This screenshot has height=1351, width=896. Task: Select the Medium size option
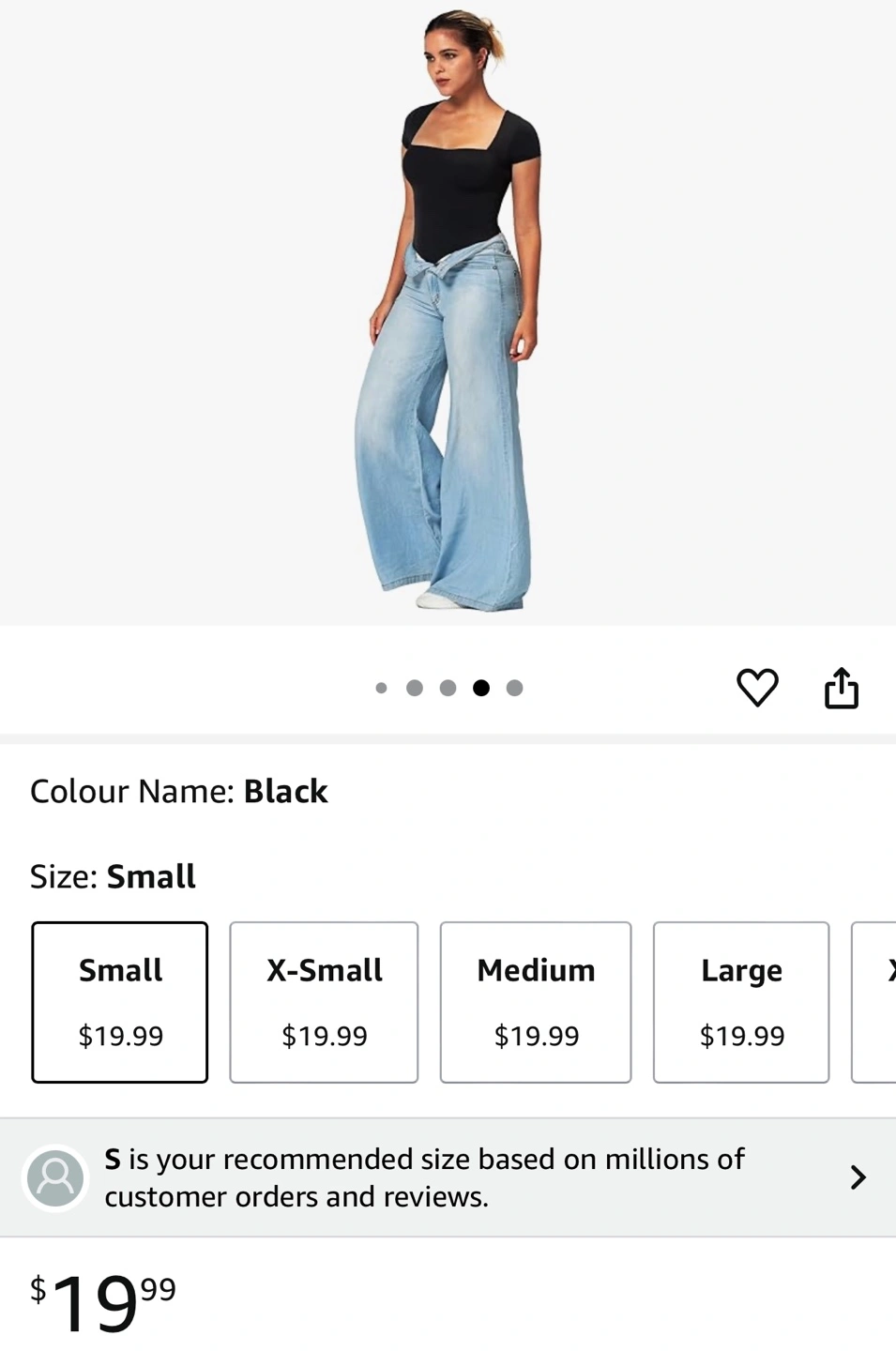pos(536,1002)
